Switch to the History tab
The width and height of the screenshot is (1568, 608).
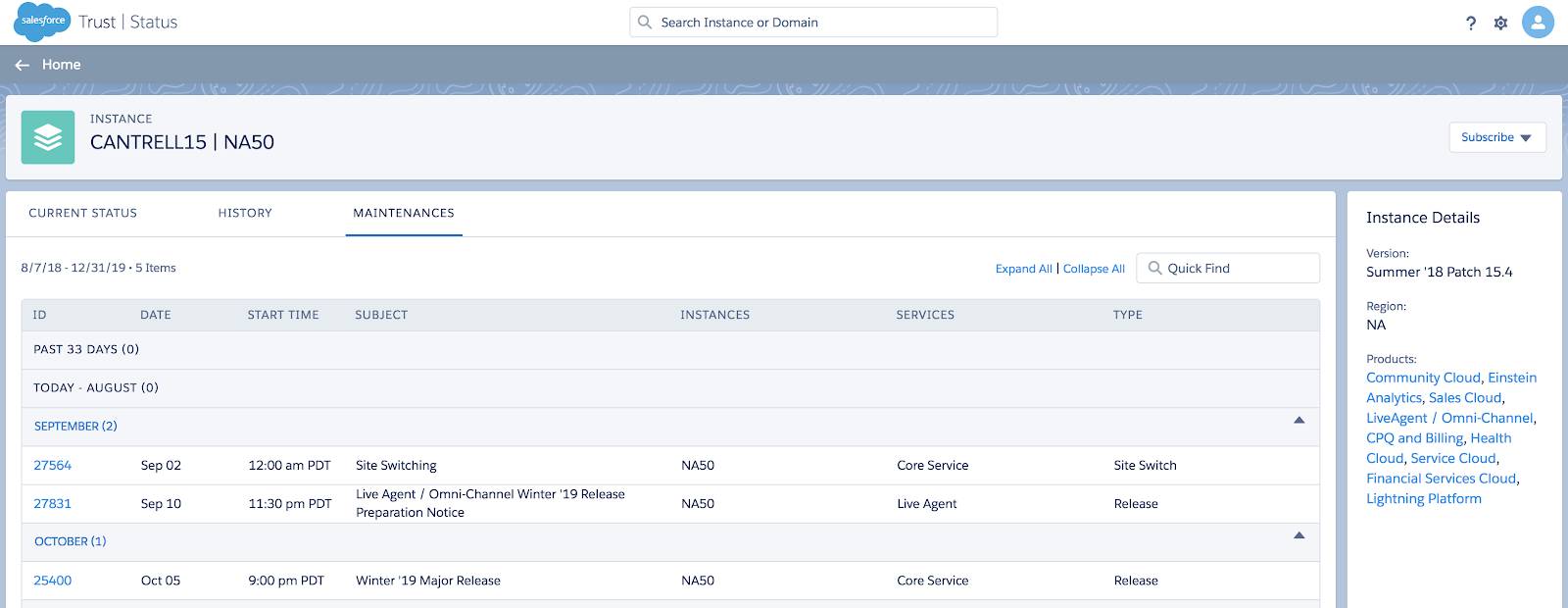[245, 213]
